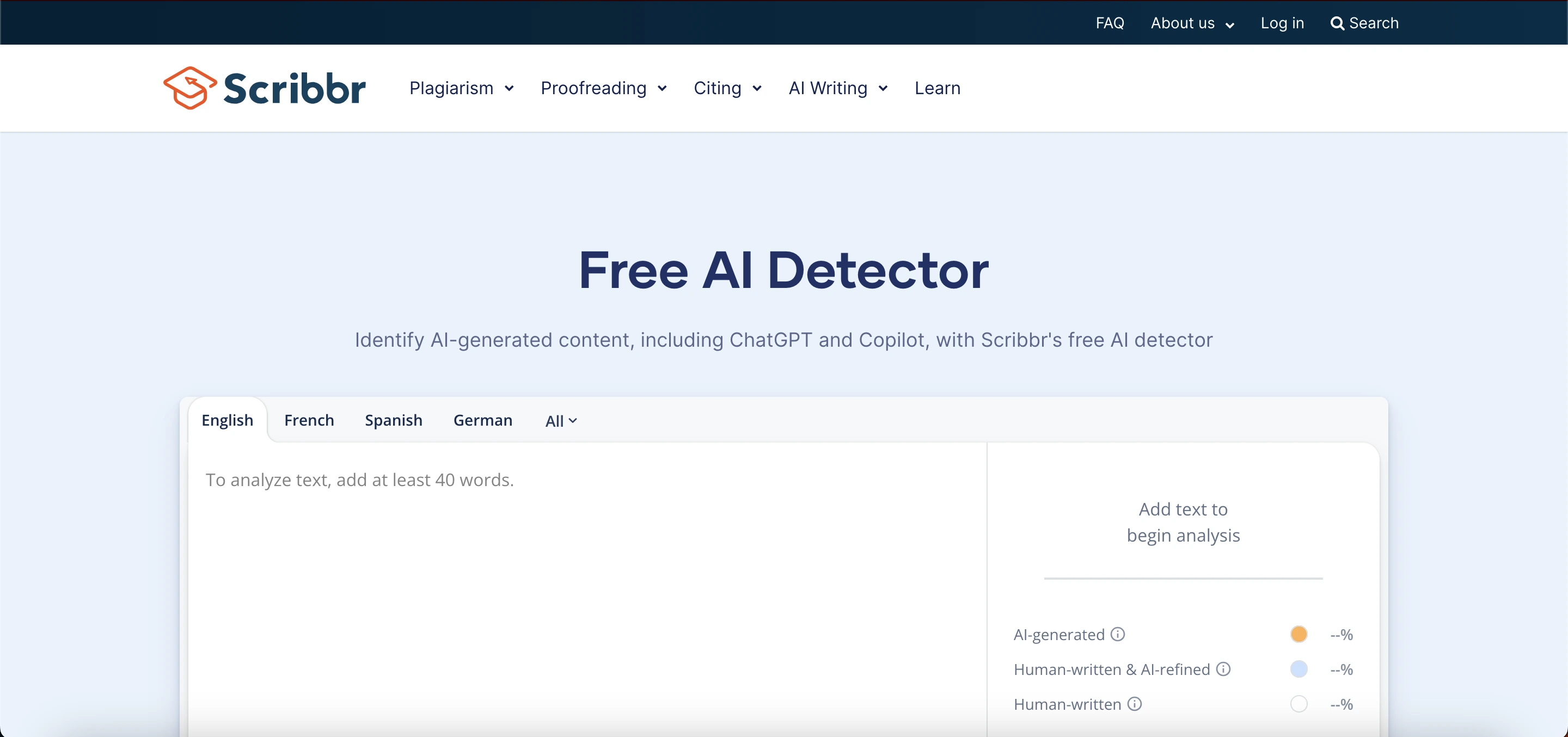Click the Log in link
This screenshot has width=1568, height=737.
1282,23
